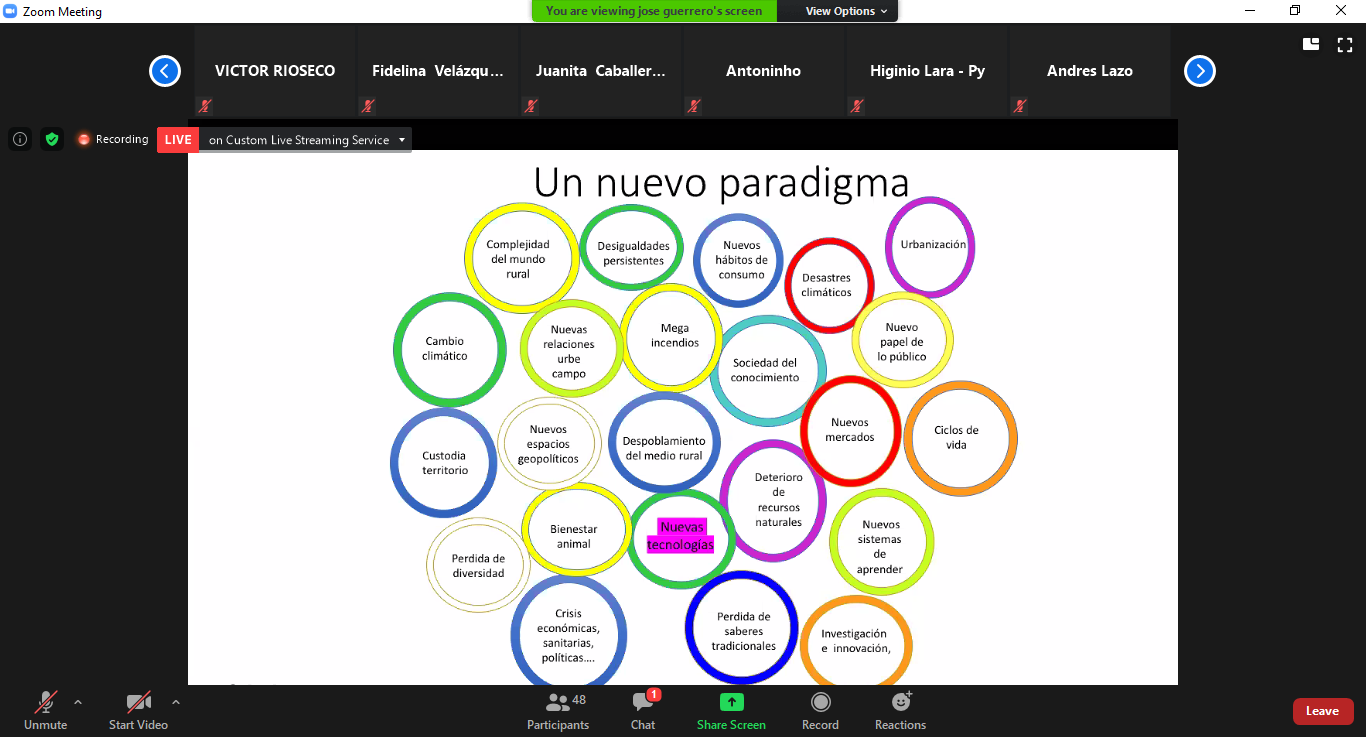
Task: Unmute the microphone
Action: pyautogui.click(x=45, y=709)
